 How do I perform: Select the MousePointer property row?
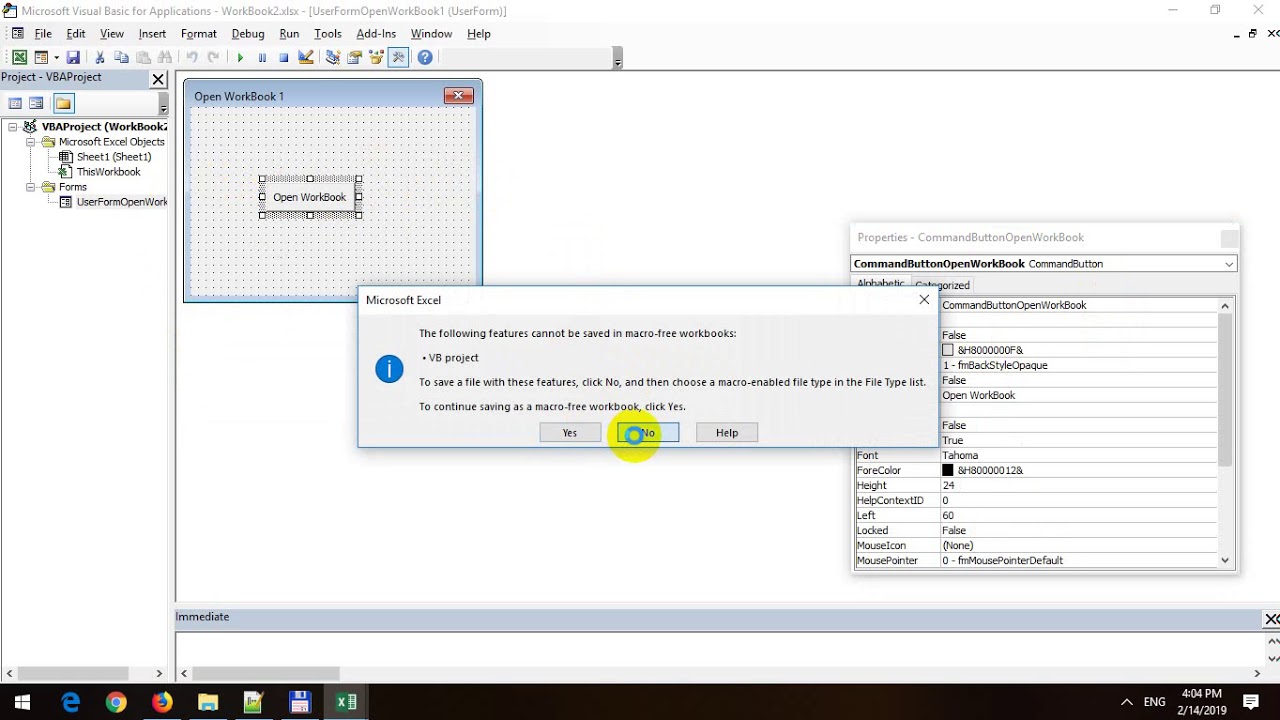(x=1035, y=560)
